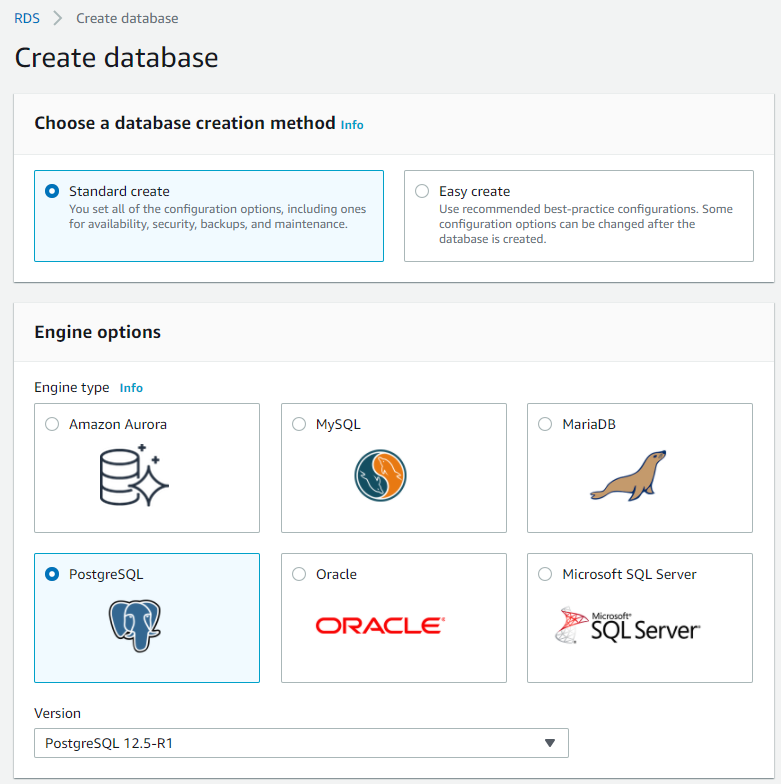This screenshot has height=784, width=781.
Task: Choose the Microsoft SQL Server radio button
Action: pyautogui.click(x=545, y=574)
